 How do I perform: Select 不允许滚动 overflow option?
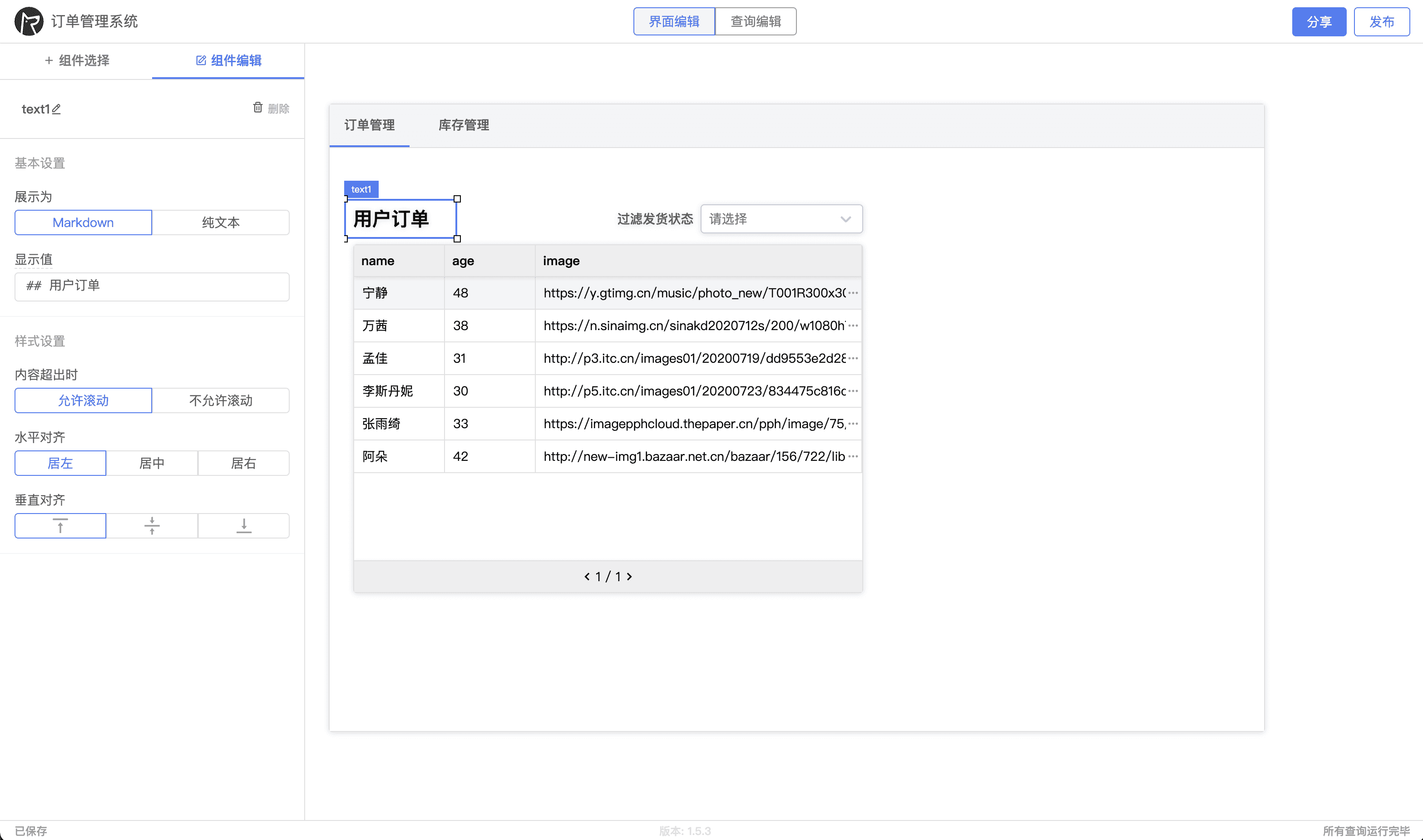(221, 401)
